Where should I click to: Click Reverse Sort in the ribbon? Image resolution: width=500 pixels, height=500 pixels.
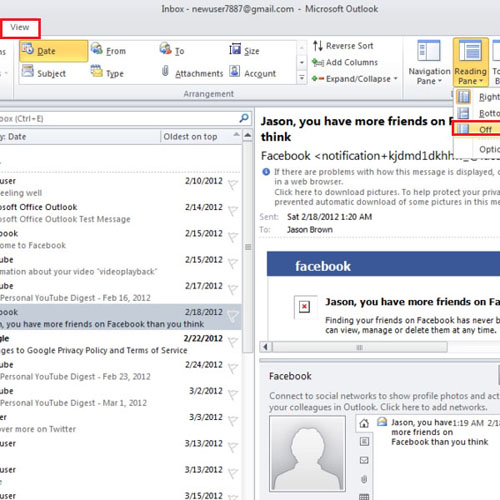(343, 46)
